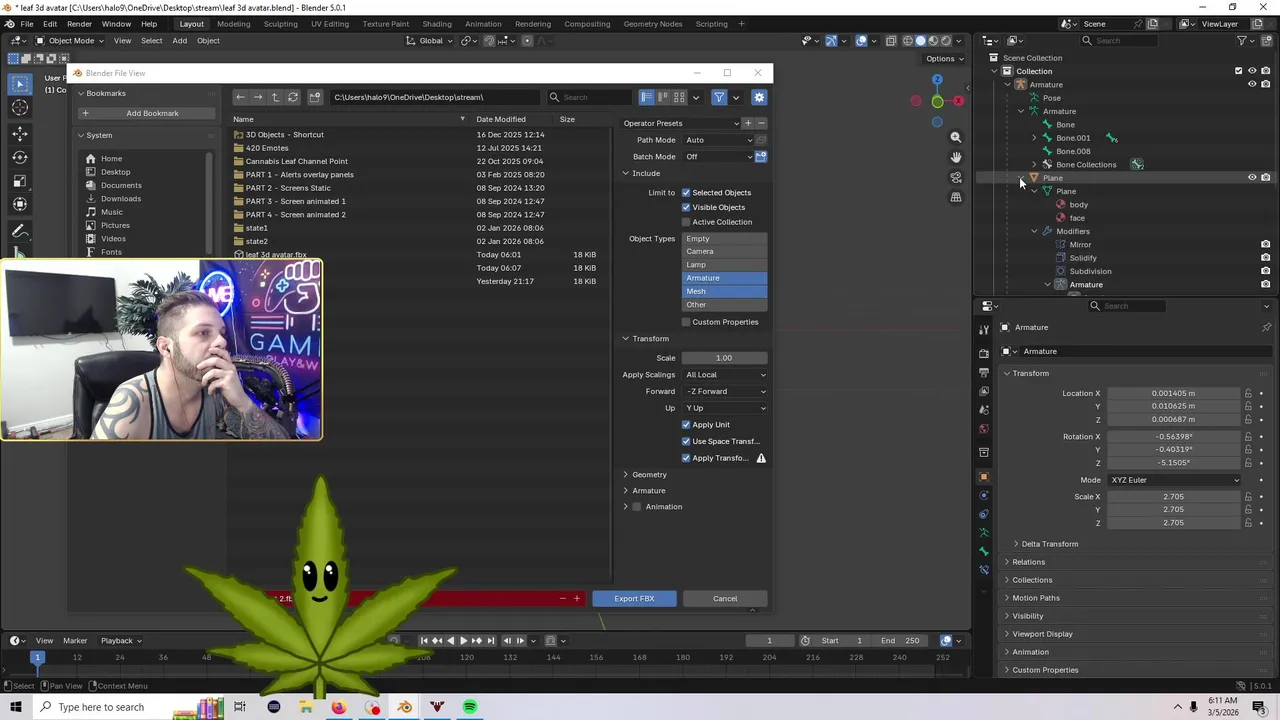Select the Transform tool in viewport toolbar
This screenshot has height=720, width=1280.
[x=20, y=205]
